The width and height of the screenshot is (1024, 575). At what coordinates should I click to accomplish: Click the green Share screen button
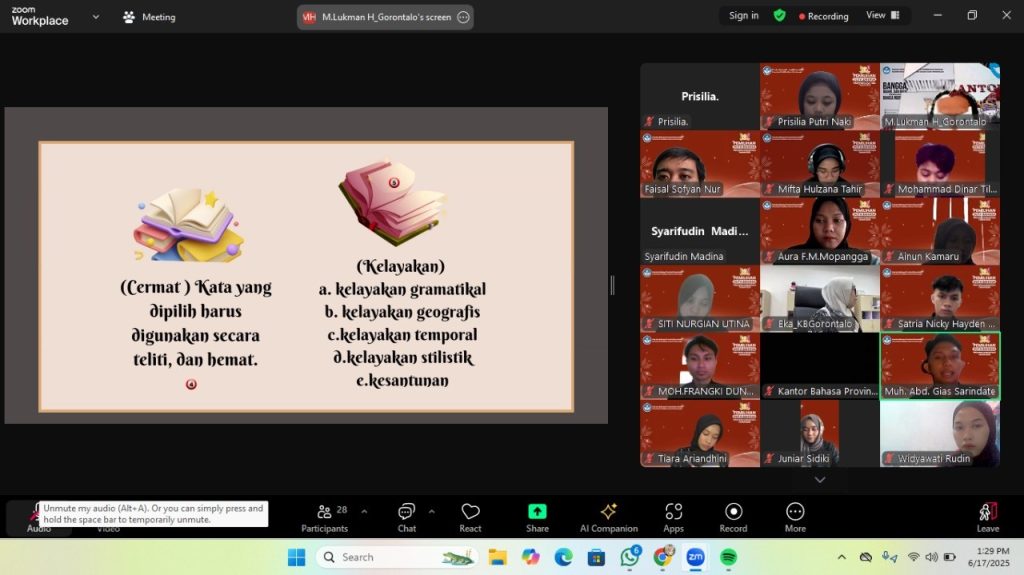click(537, 517)
